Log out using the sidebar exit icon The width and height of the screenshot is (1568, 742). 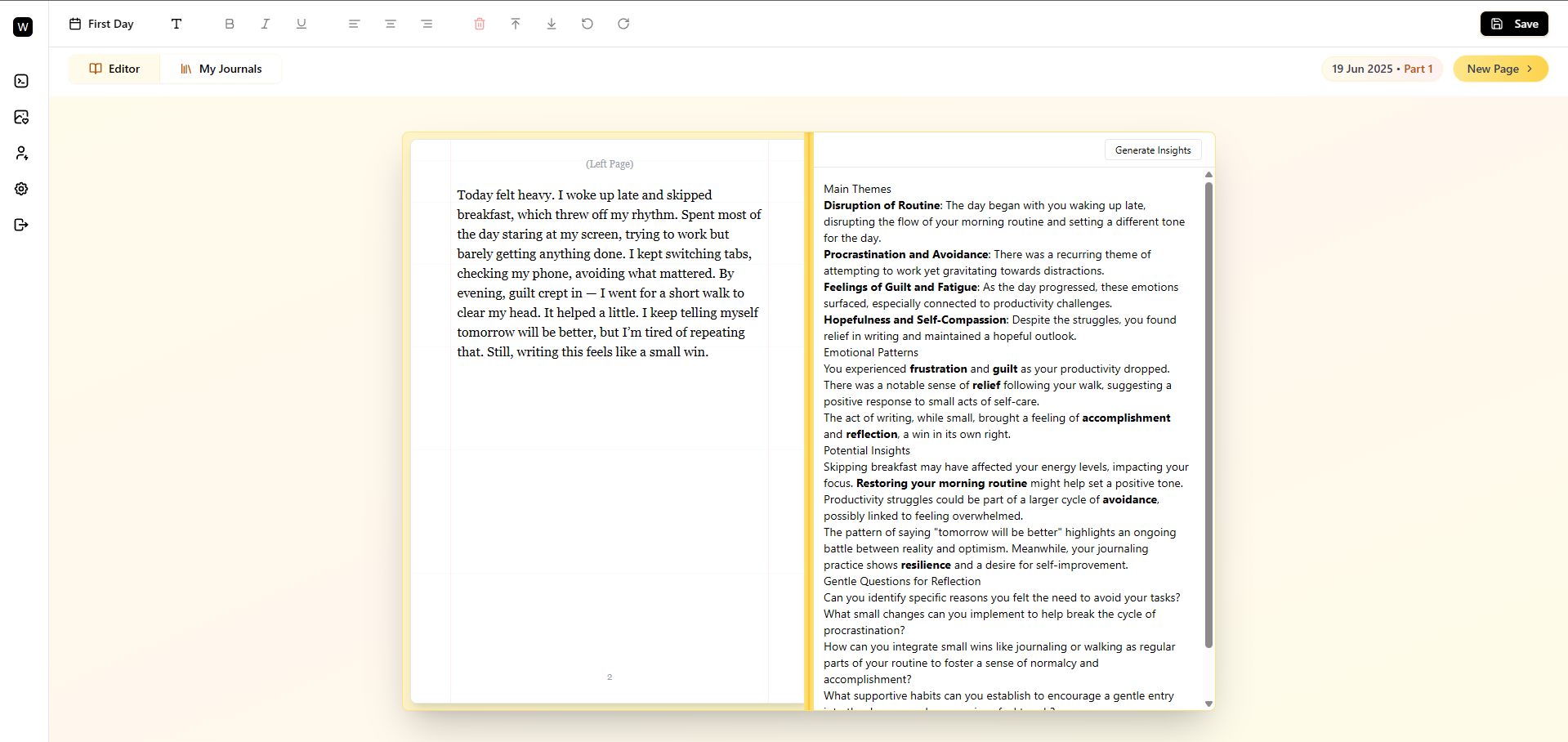[x=21, y=225]
